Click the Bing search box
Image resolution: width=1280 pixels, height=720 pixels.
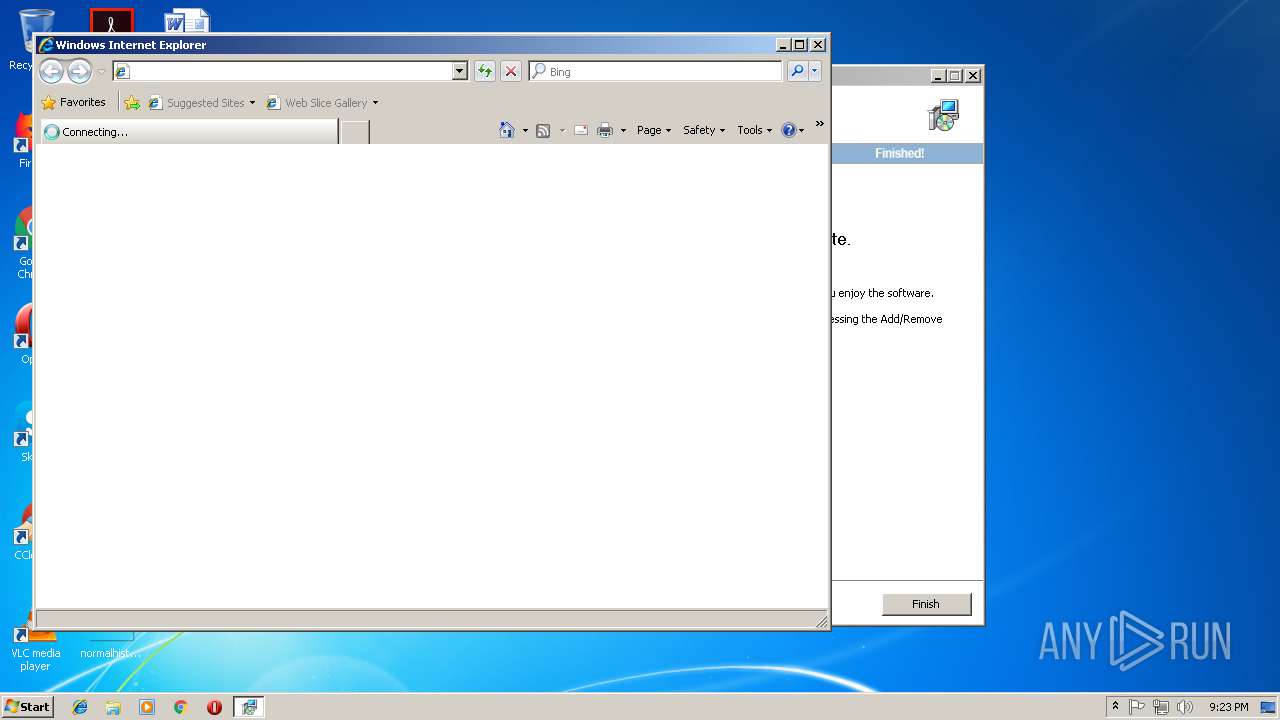pos(655,71)
